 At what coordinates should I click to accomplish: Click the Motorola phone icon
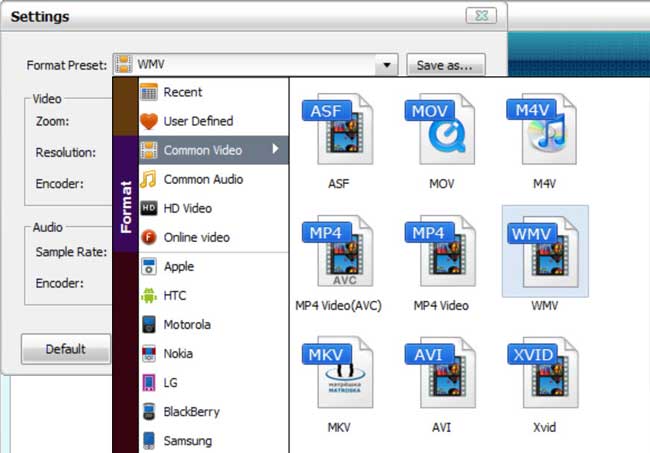pos(149,325)
